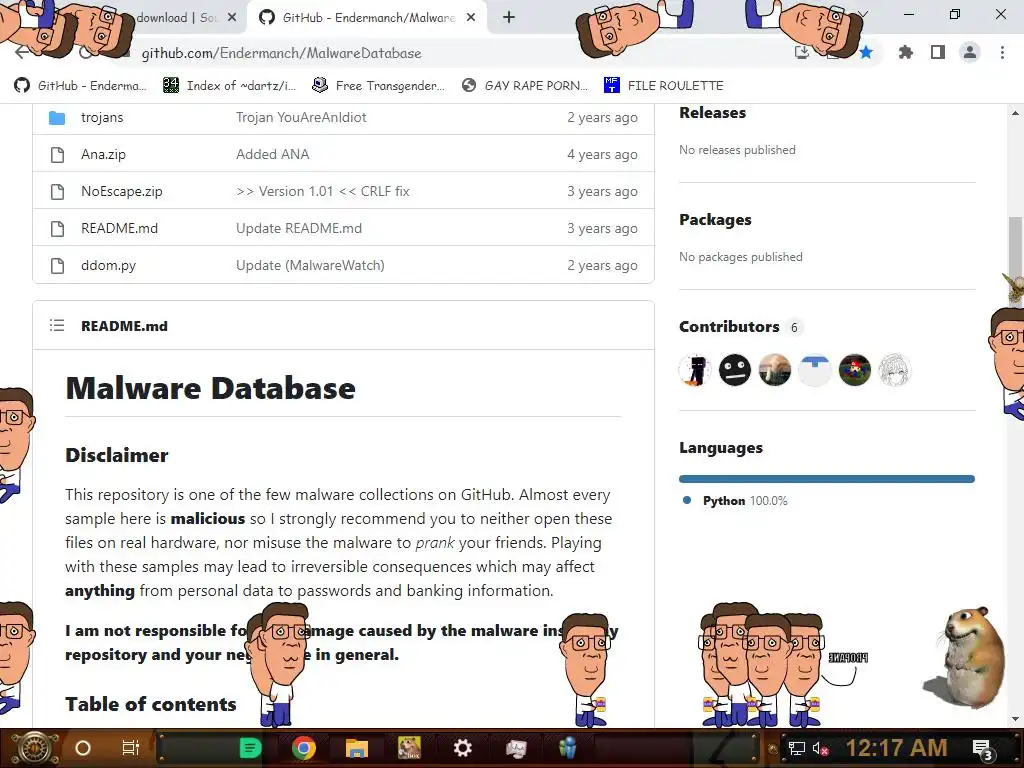Open the Releases section heading
The height and width of the screenshot is (768, 1024).
click(x=712, y=113)
